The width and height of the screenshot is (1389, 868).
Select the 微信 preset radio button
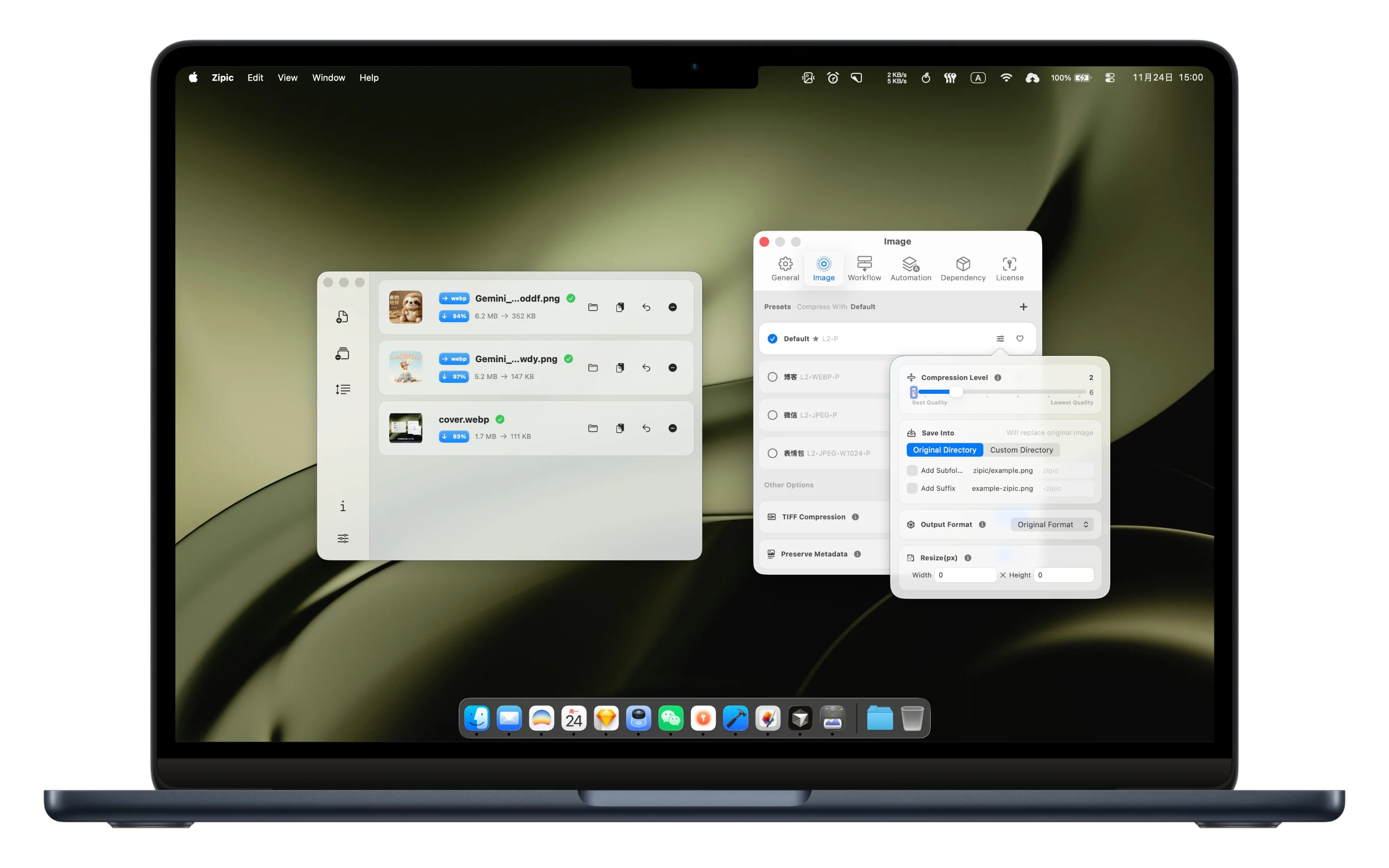(773, 415)
